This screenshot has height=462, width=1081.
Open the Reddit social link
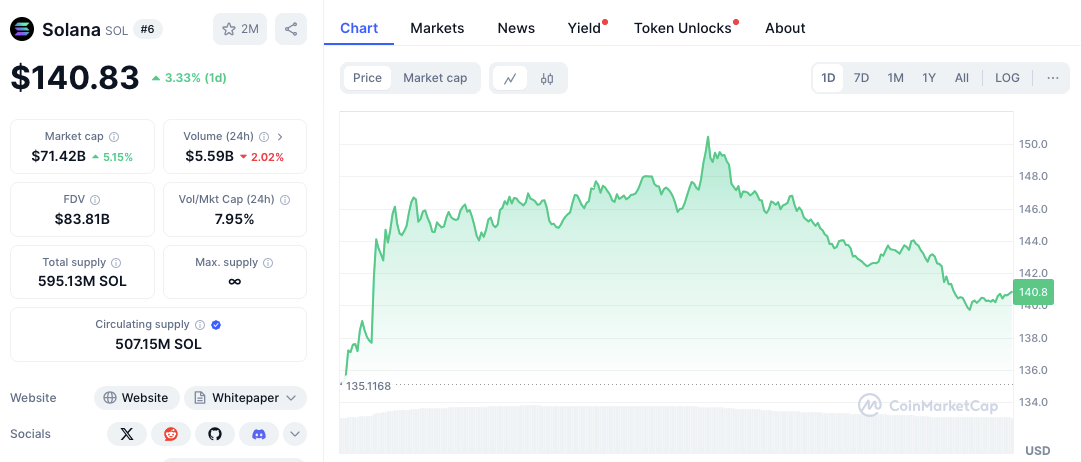tap(171, 434)
